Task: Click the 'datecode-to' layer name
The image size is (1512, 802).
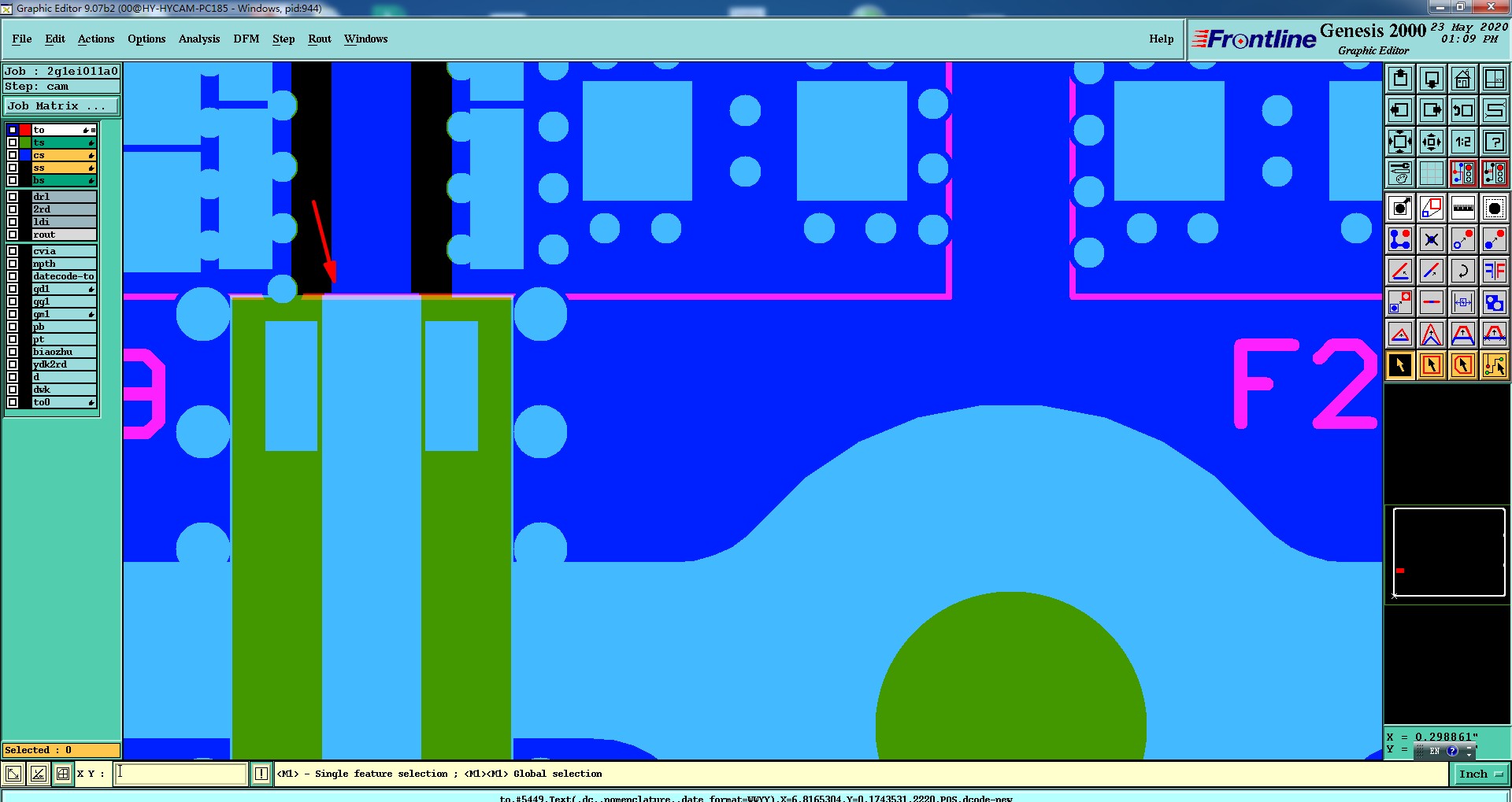Action: [64, 276]
